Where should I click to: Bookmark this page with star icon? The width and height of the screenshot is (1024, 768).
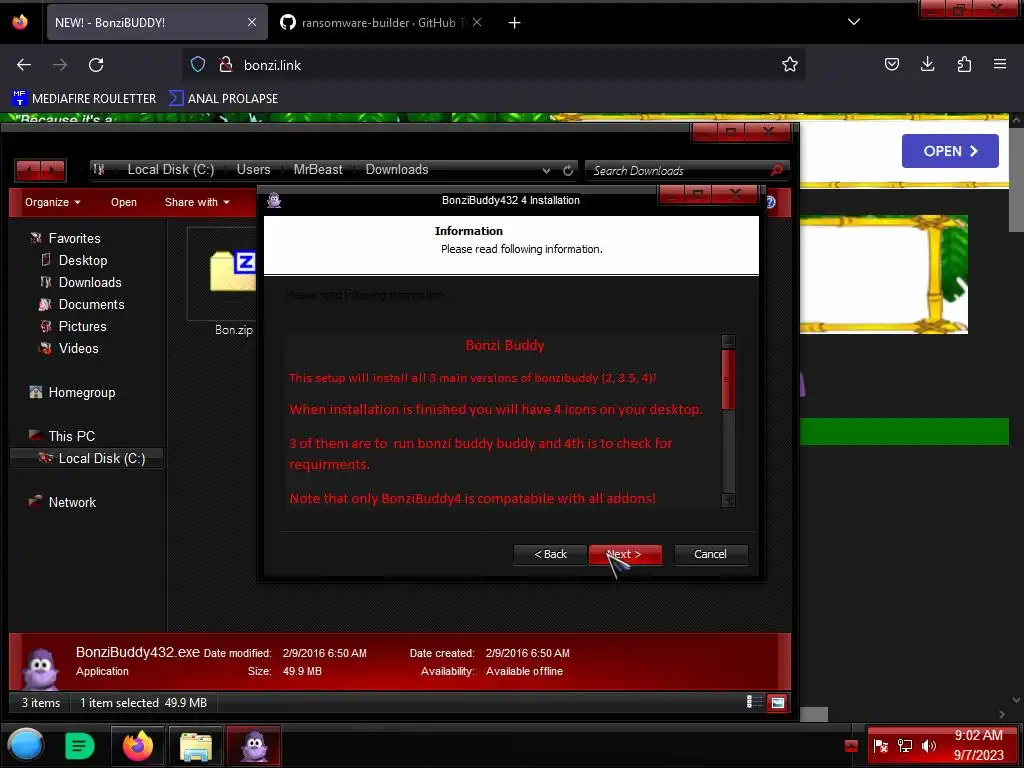coord(790,64)
